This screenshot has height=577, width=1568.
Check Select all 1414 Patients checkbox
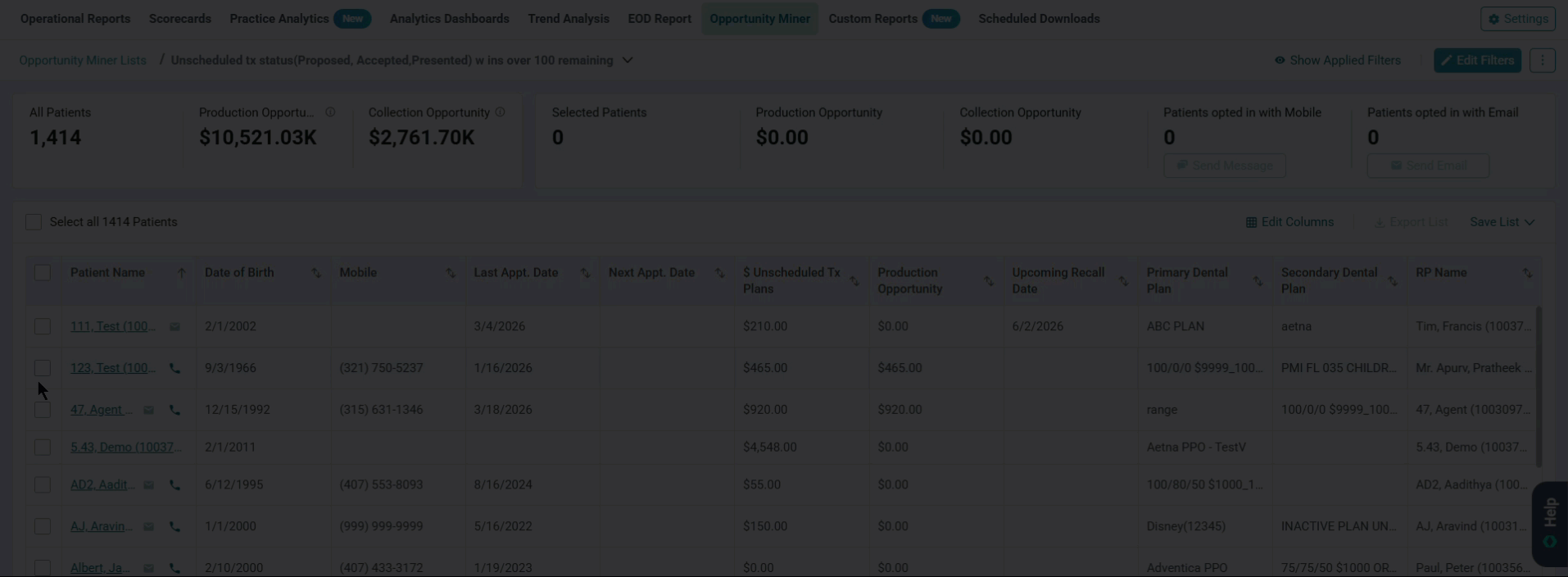pyautogui.click(x=34, y=222)
